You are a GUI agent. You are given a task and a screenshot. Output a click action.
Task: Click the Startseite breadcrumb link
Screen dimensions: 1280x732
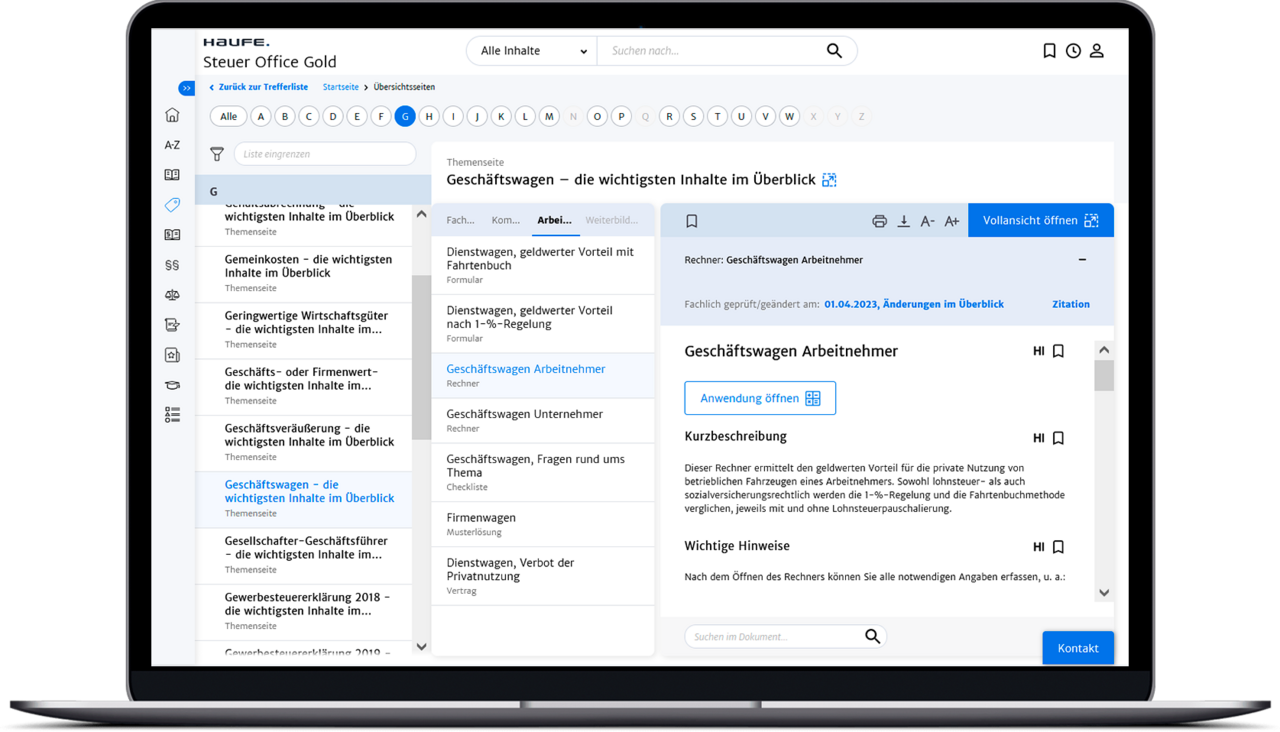pyautogui.click(x=340, y=87)
